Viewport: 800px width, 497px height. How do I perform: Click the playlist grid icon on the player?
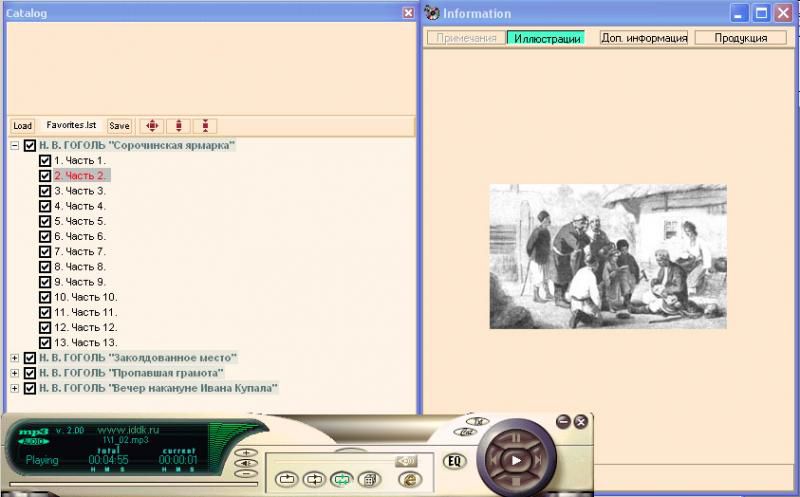point(367,480)
